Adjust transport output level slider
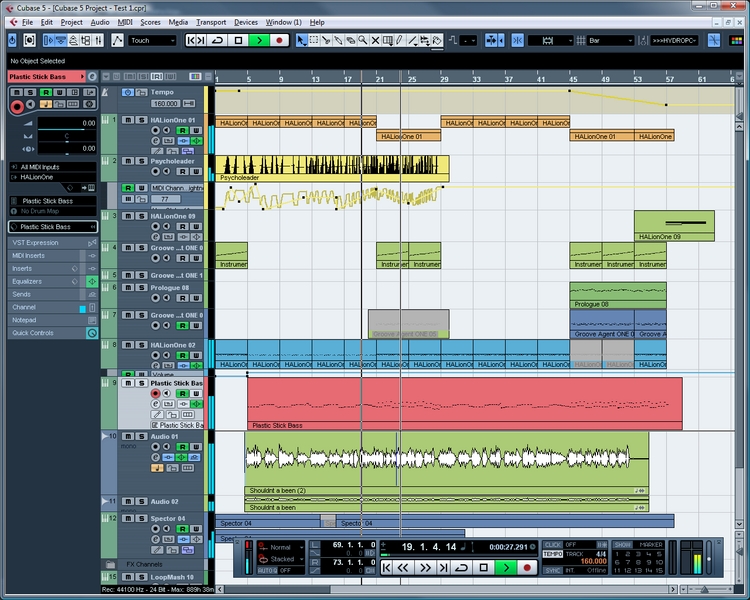750x600 pixels. [709, 557]
